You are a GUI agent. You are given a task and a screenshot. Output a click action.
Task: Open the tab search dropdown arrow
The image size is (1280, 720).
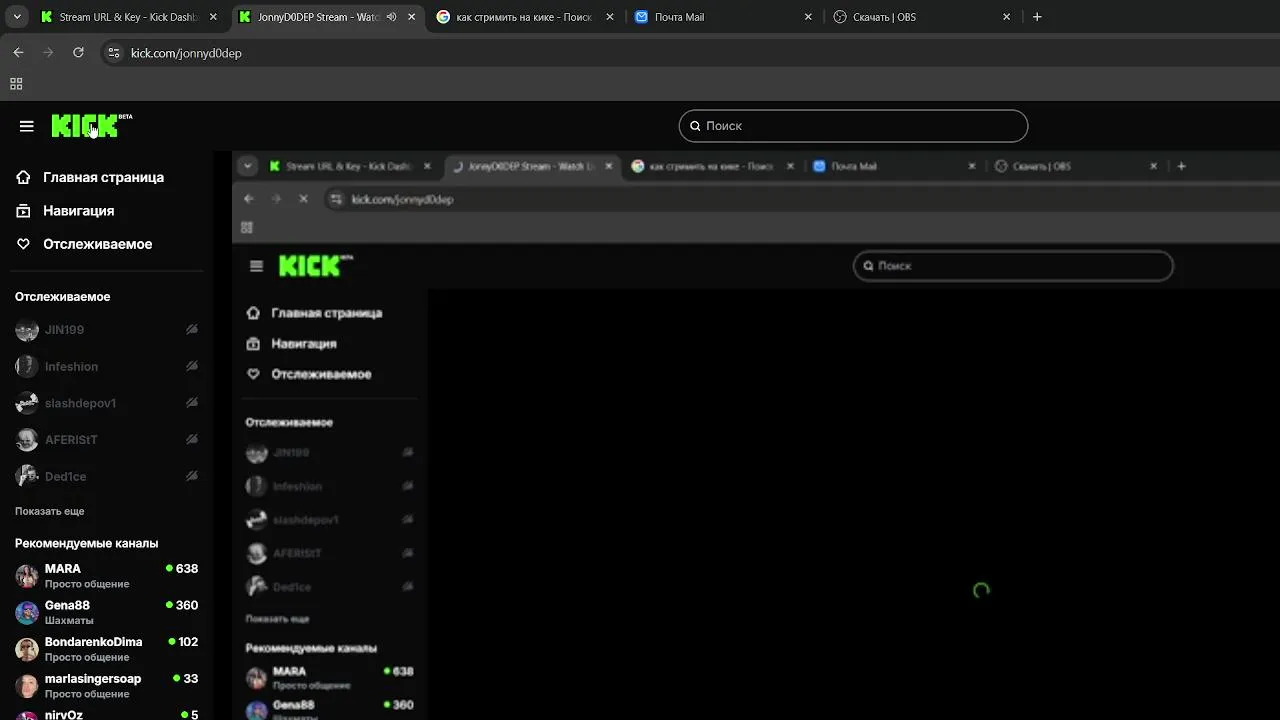pyautogui.click(x=17, y=17)
